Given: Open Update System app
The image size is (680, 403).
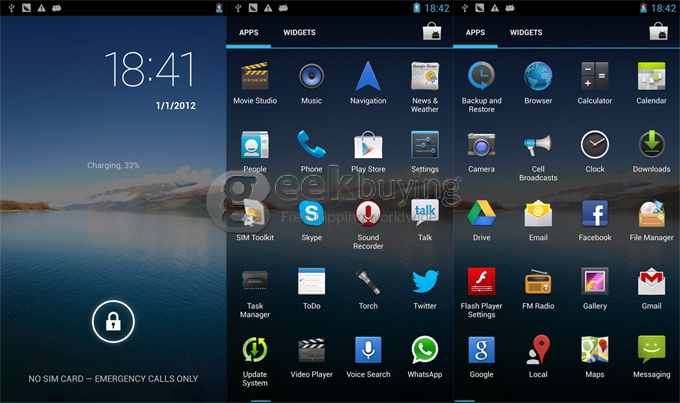Looking at the screenshot, I should tap(255, 350).
